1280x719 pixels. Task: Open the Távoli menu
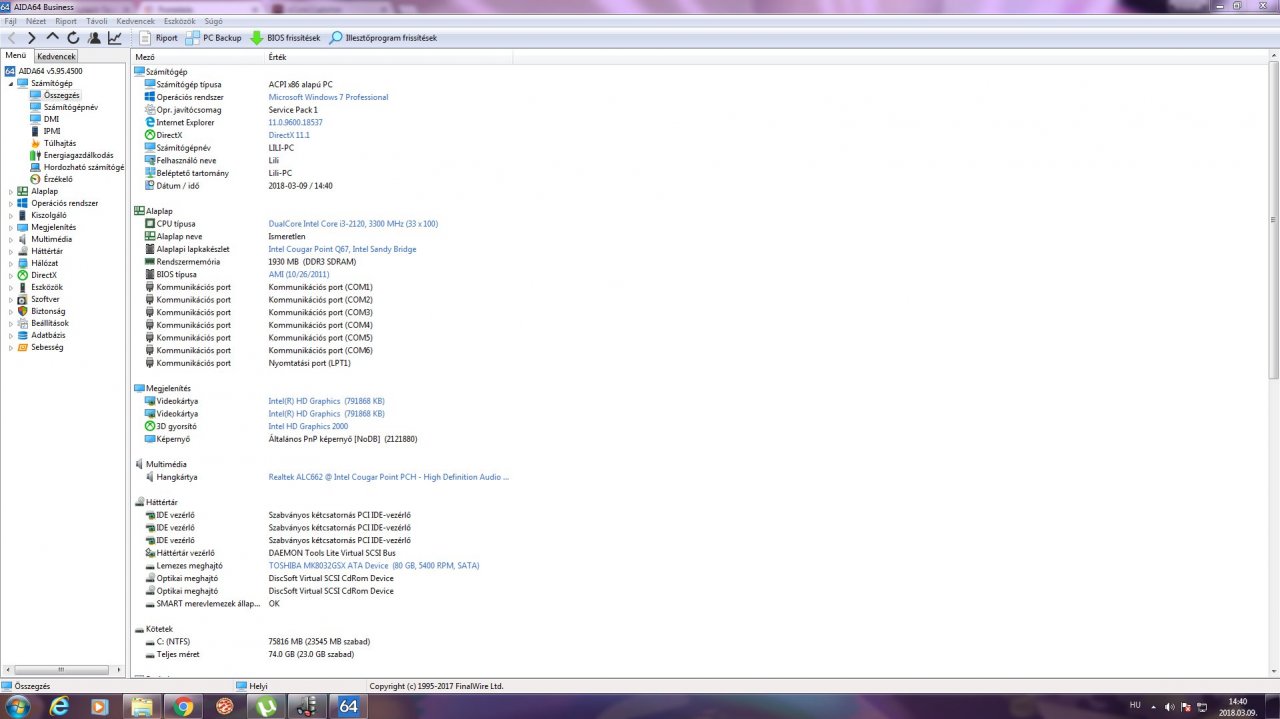(97, 21)
